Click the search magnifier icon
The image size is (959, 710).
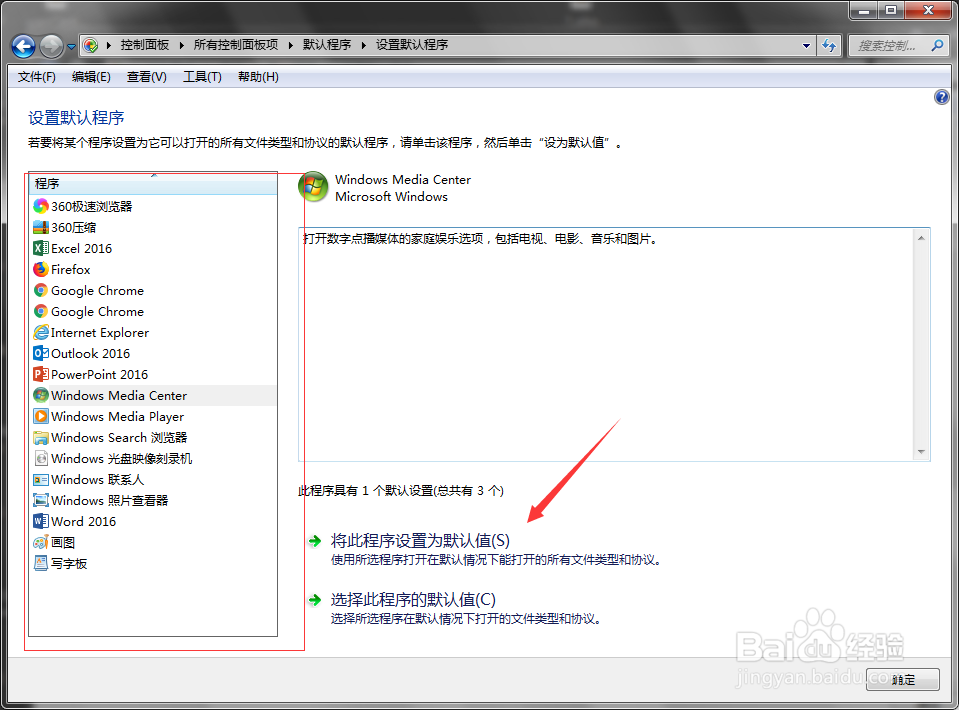click(936, 45)
